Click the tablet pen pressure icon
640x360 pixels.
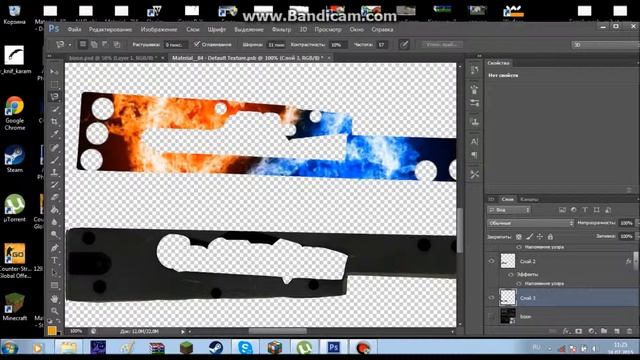[404, 44]
